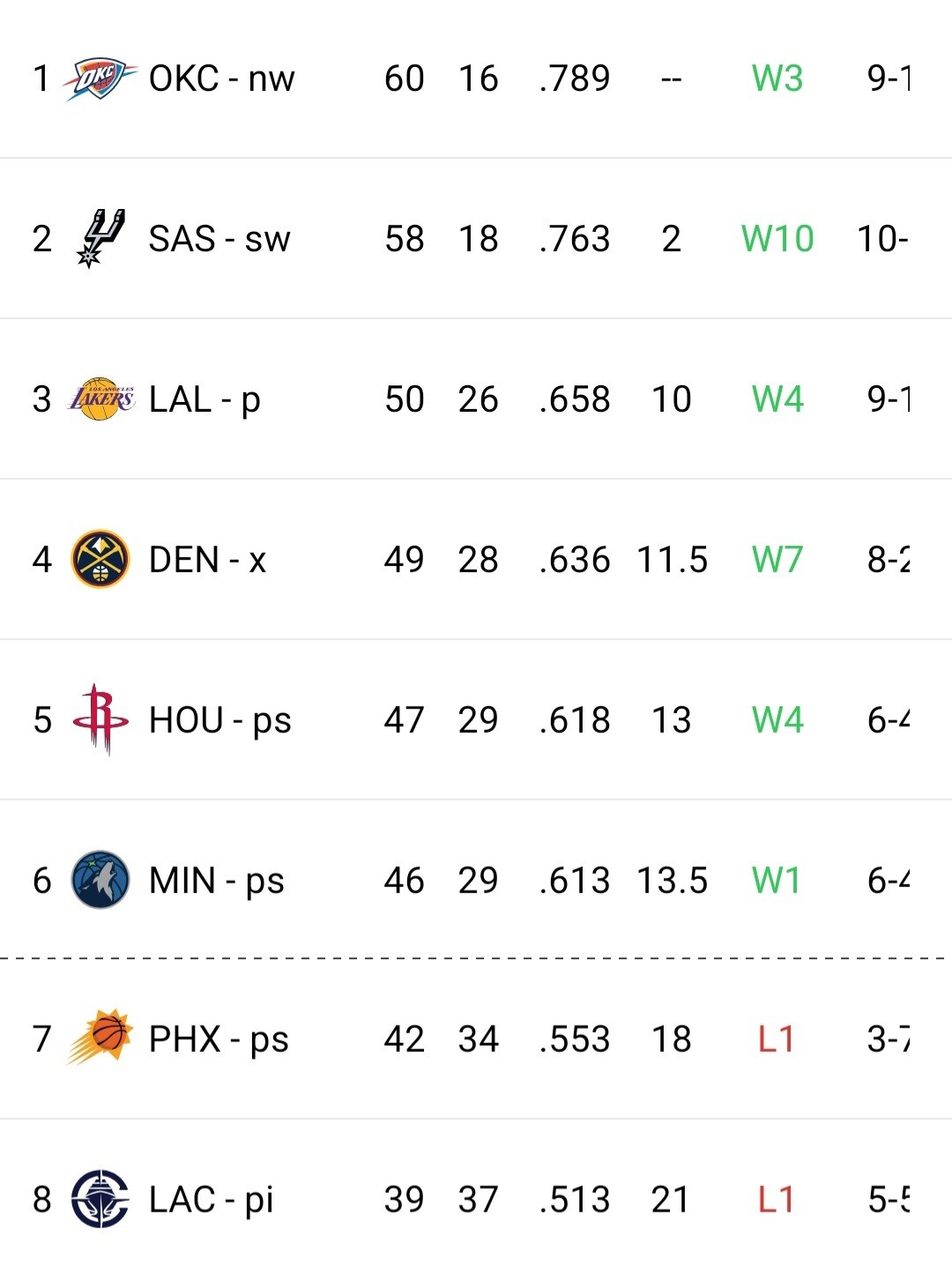This screenshot has width=952, height=1267.
Task: Tap the Houston Rockets logo
Action: [100, 719]
